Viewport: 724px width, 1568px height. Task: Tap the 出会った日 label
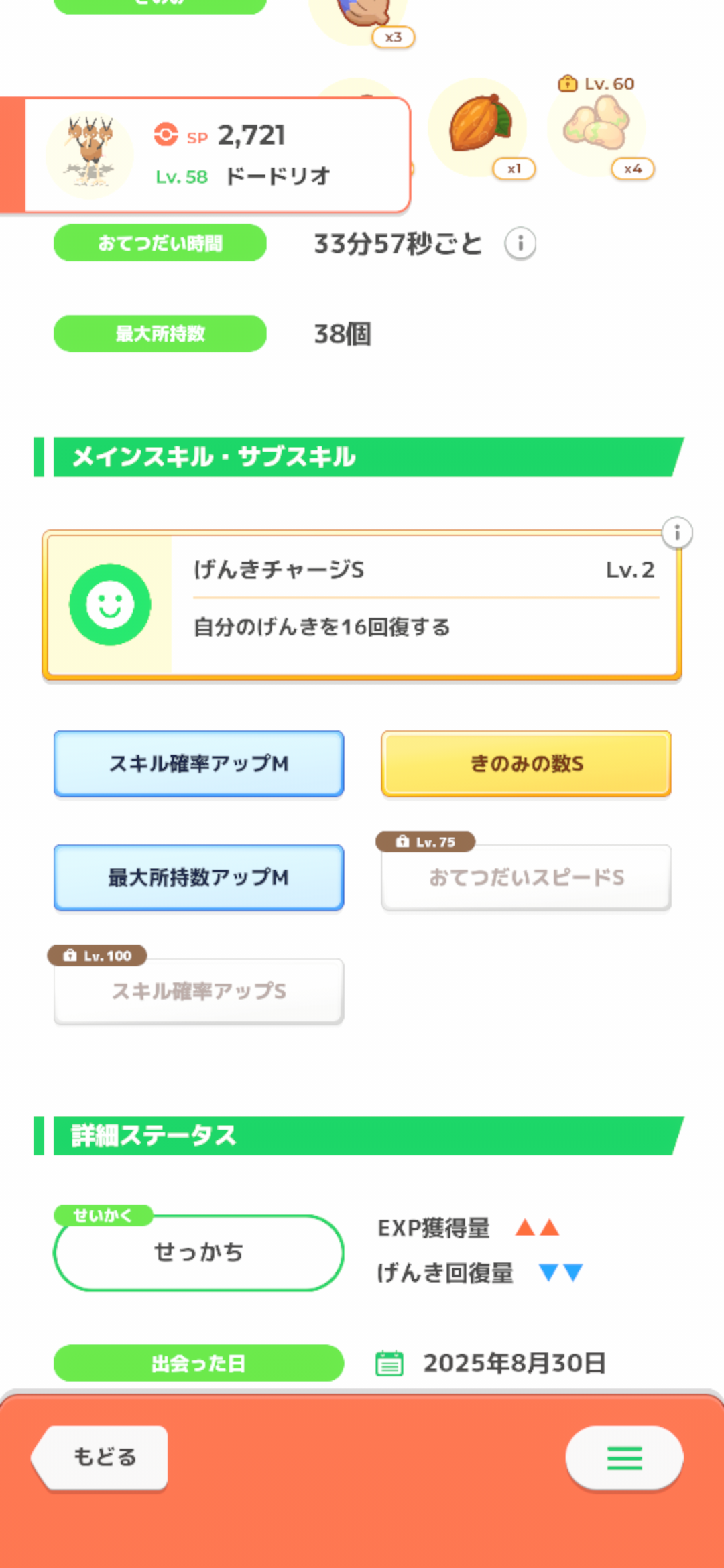click(199, 1363)
